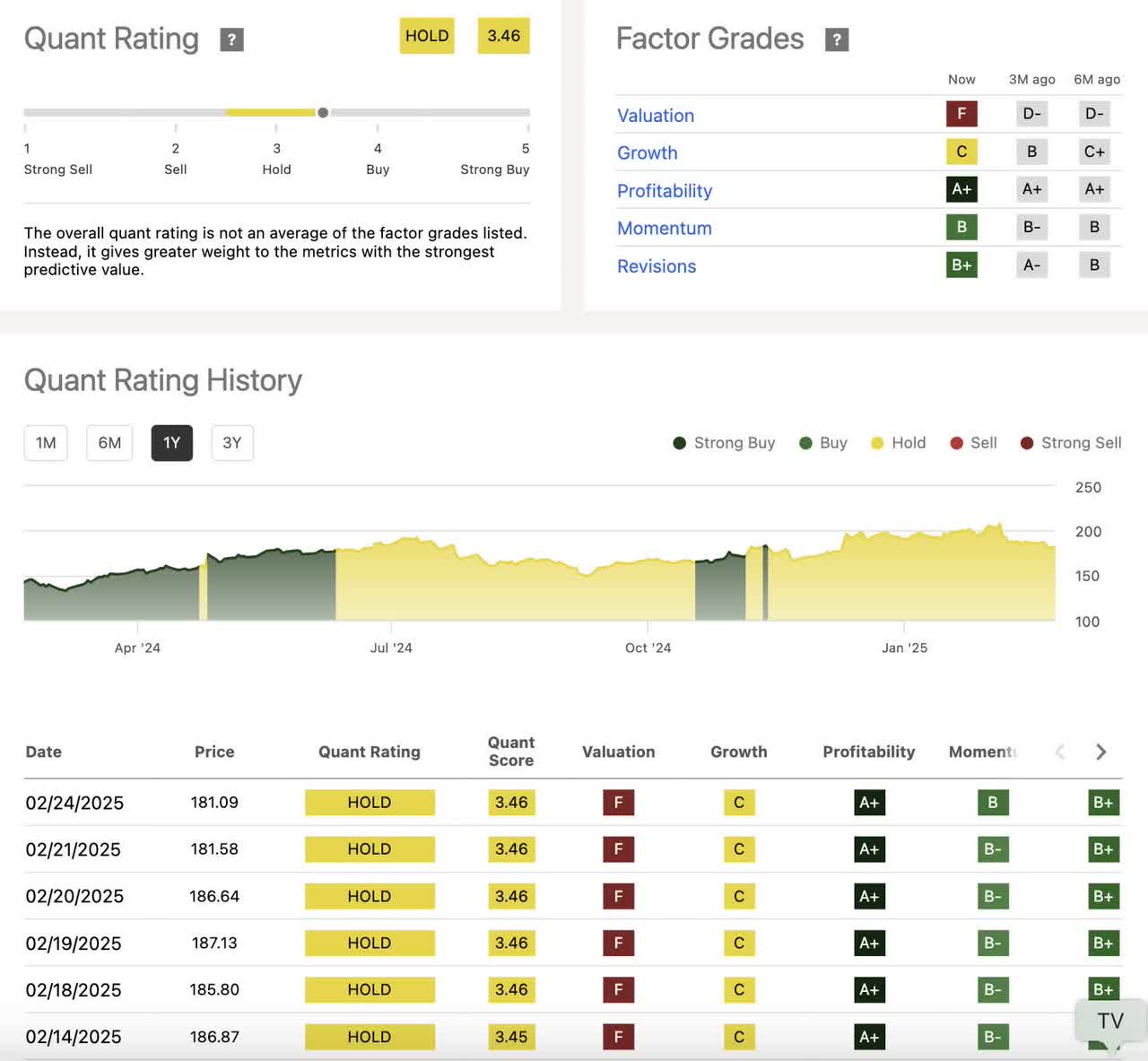The width and height of the screenshot is (1148, 1061).
Task: Click the price 187.13
Action: point(214,944)
